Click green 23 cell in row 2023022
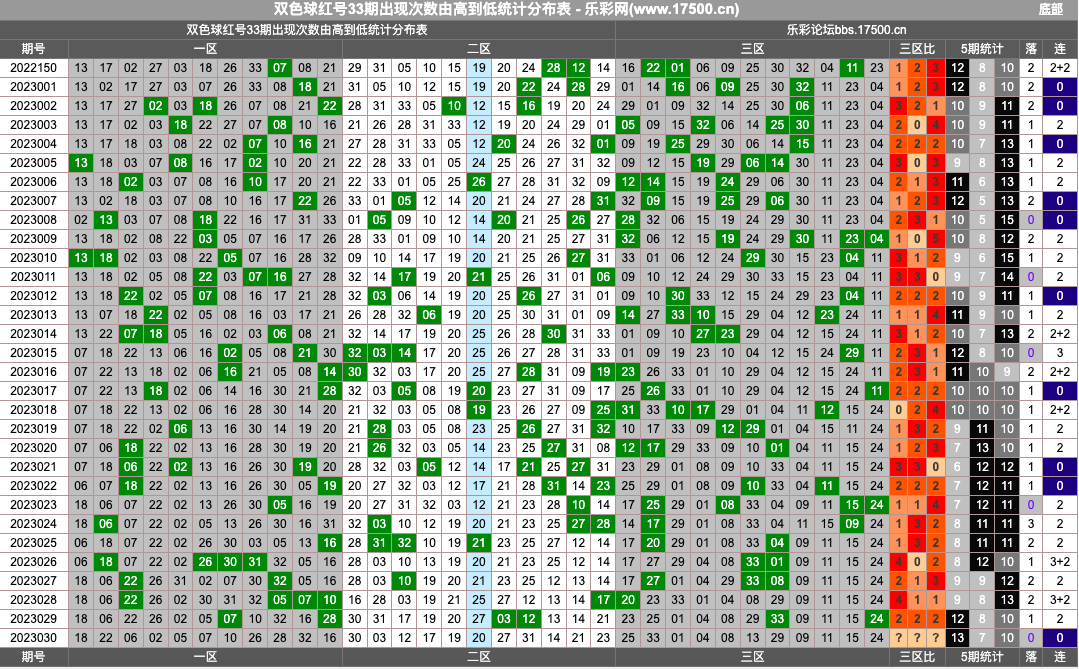The image size is (1079, 669). point(603,485)
